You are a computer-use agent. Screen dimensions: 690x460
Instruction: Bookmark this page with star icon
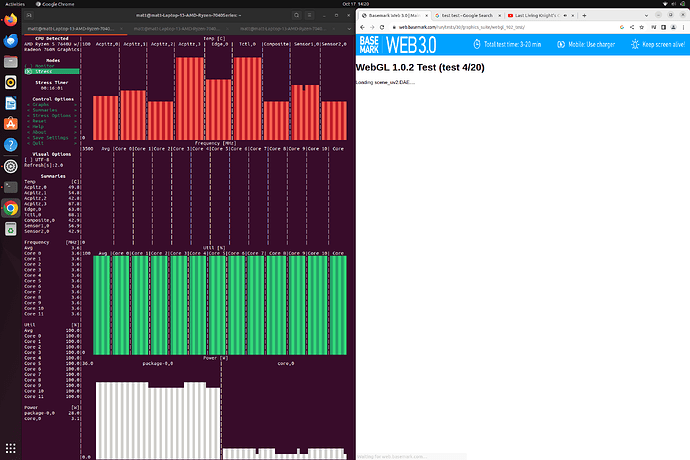(642, 27)
